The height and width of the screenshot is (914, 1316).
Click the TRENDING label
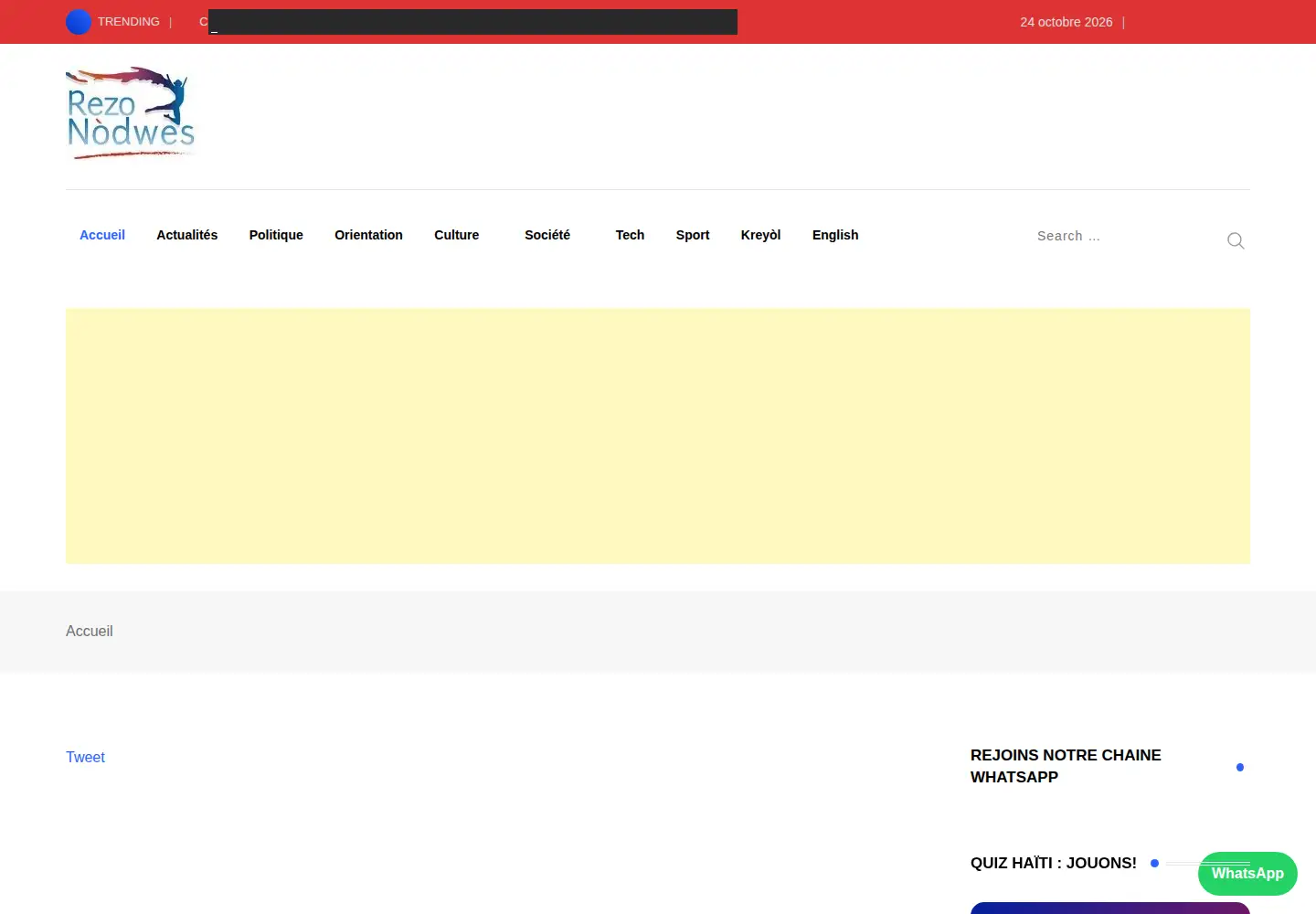[x=129, y=22]
